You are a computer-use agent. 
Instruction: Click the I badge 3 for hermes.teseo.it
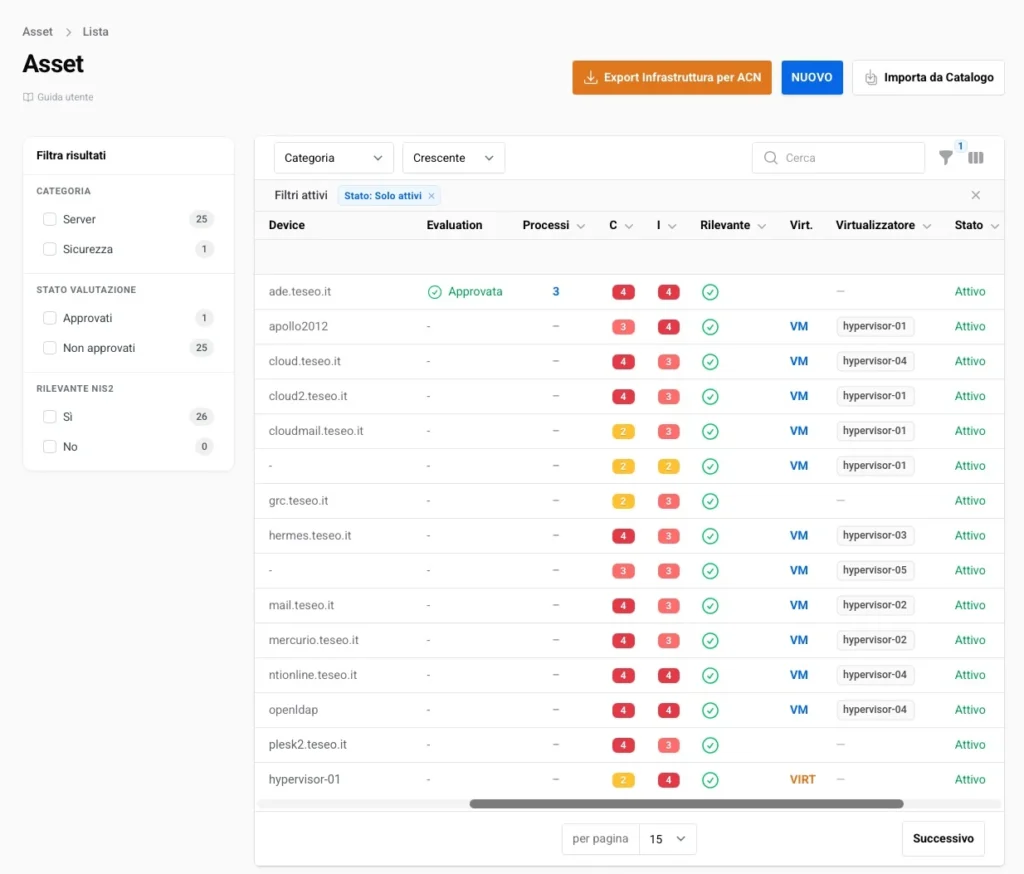(x=668, y=536)
